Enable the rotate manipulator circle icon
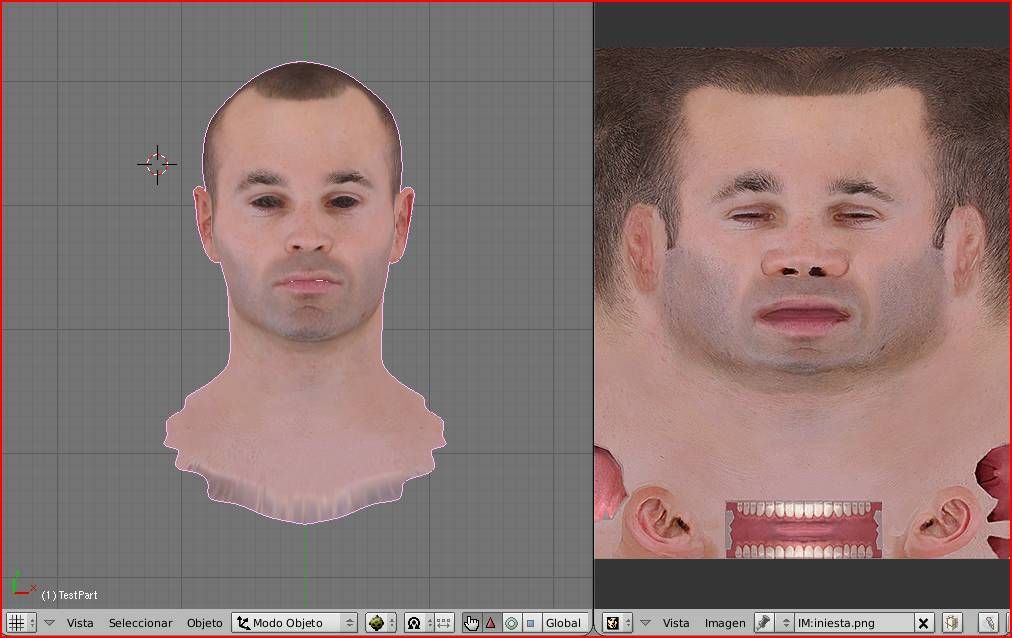The image size is (1012, 638). tap(511, 623)
